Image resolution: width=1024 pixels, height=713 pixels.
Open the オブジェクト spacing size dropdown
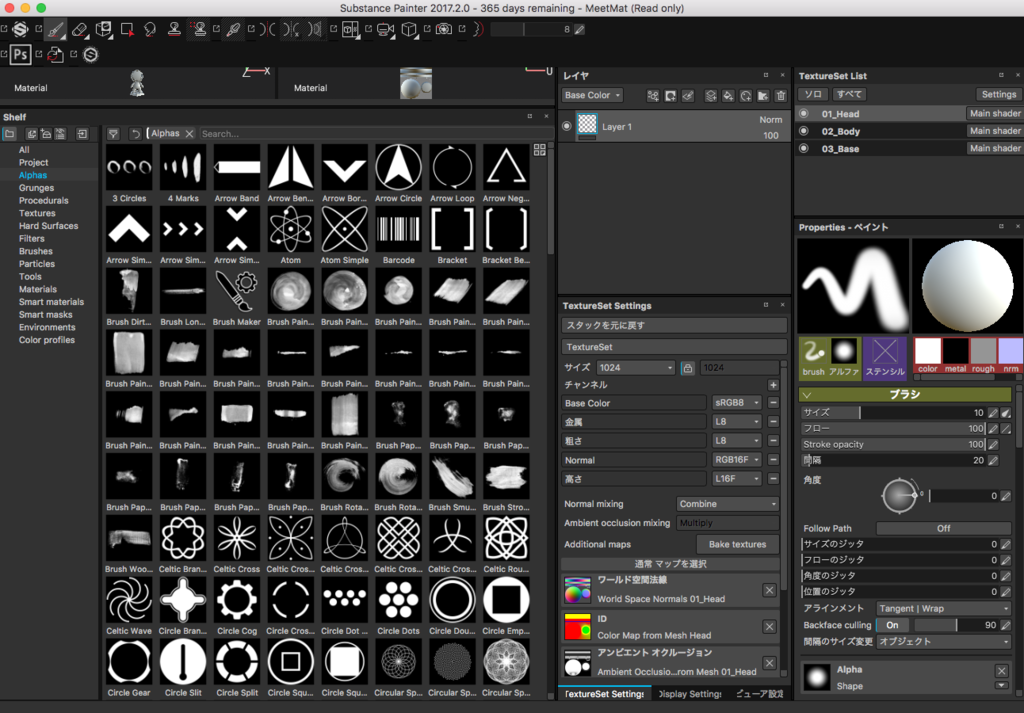[x=943, y=642]
